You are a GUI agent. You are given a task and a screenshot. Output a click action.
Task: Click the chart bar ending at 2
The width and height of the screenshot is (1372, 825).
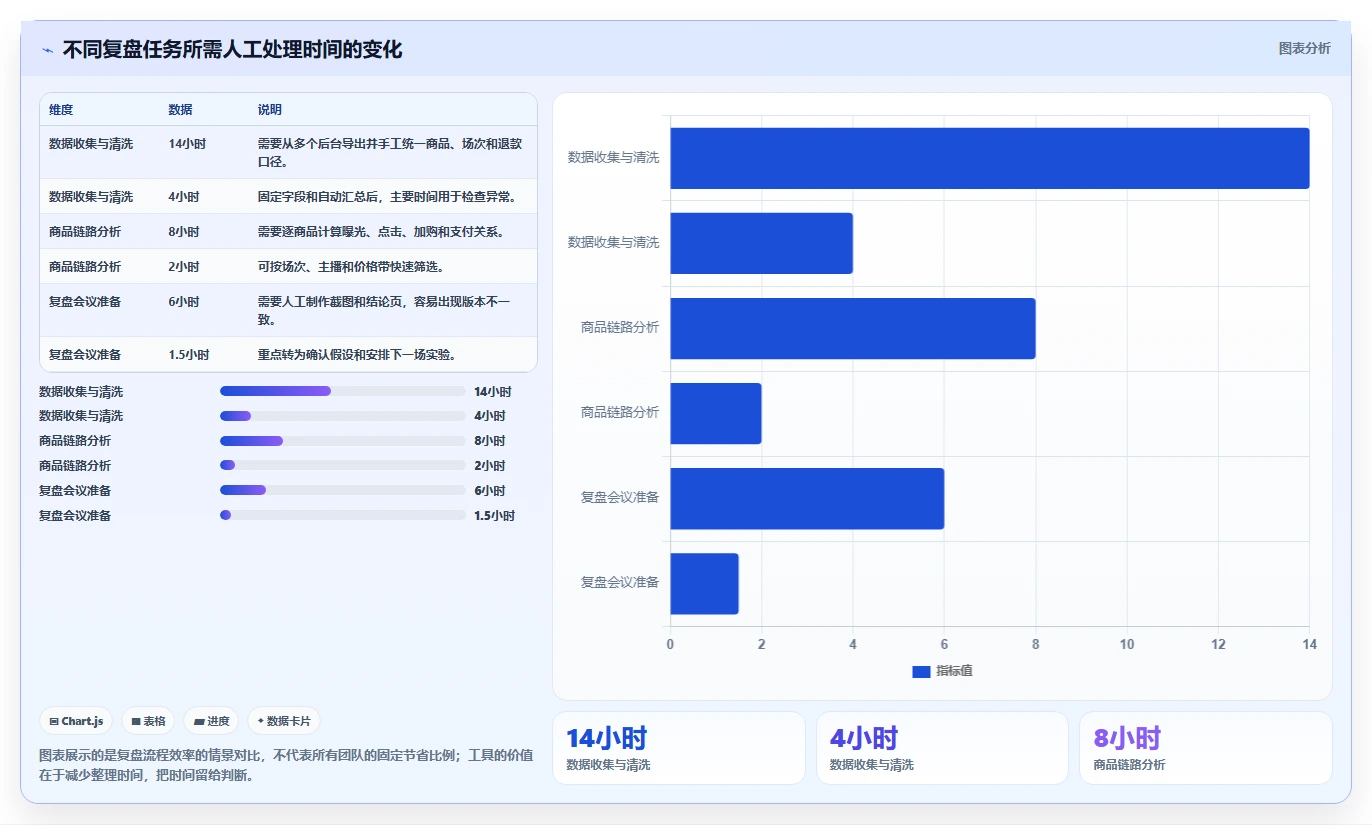(x=716, y=413)
